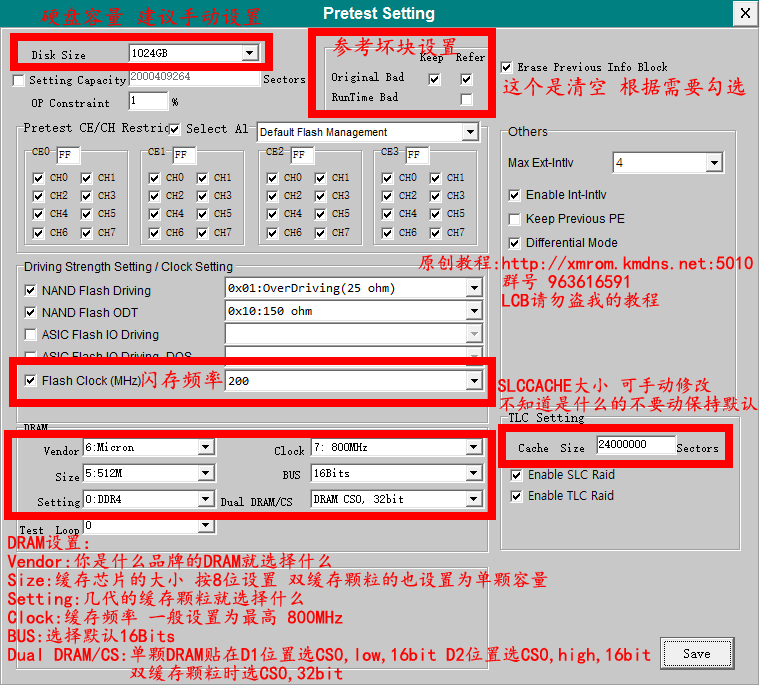Click the OP Constraint input field
Screen dimensions: 760x686
[147, 101]
